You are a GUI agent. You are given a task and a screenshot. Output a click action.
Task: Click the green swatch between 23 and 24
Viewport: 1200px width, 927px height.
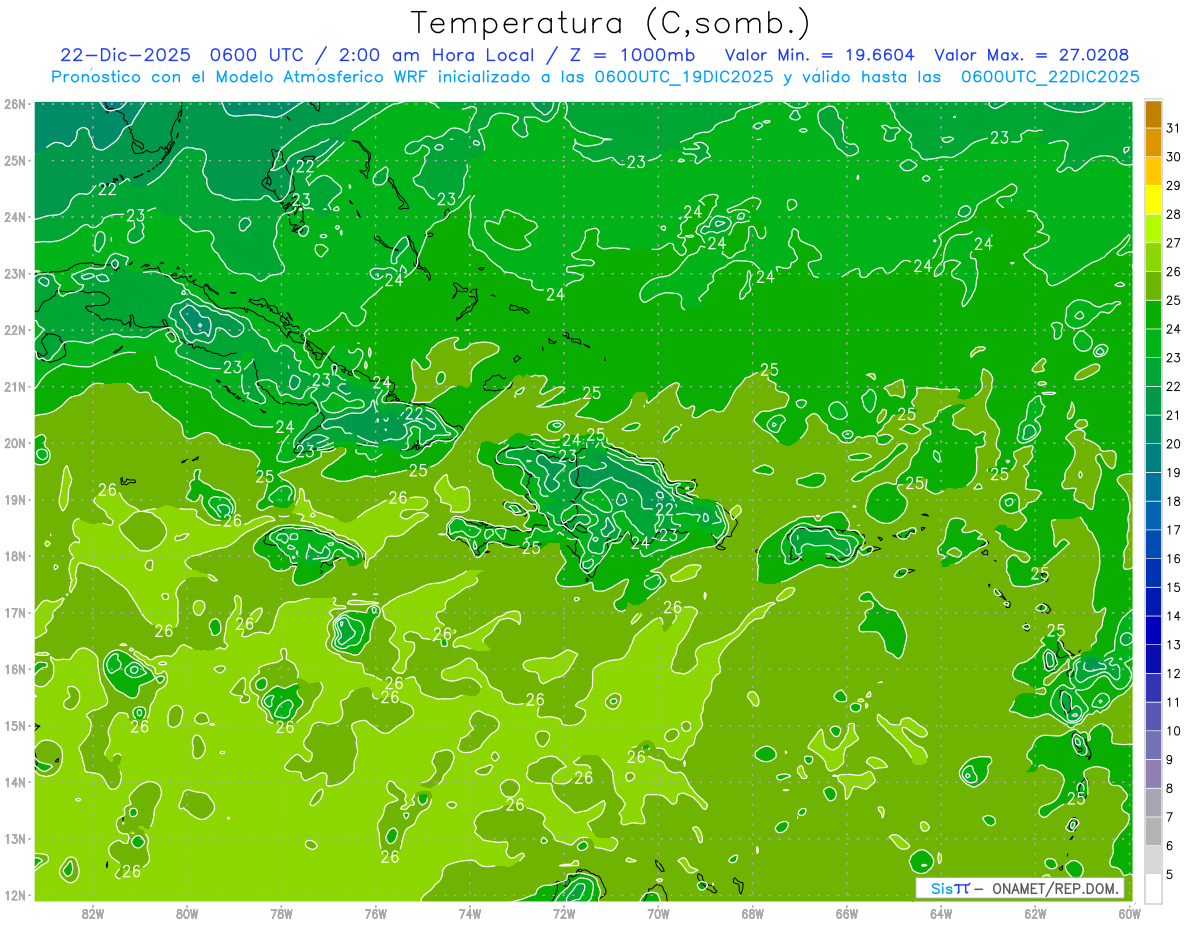click(1153, 343)
